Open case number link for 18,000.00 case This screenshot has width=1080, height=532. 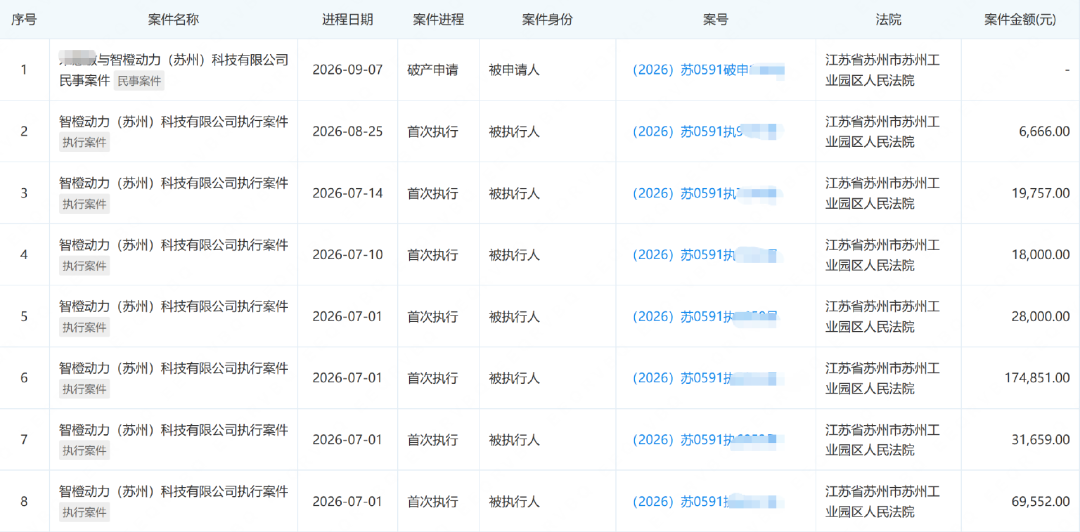click(707, 254)
